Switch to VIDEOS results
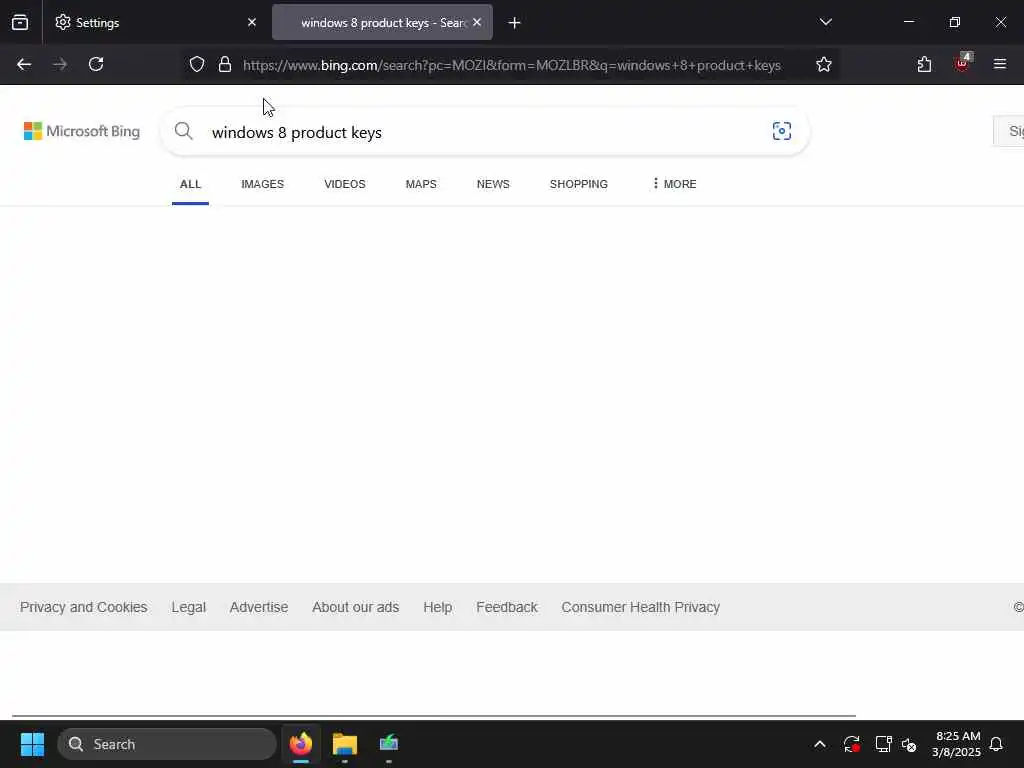Viewport: 1024px width, 768px height. pyautogui.click(x=345, y=184)
